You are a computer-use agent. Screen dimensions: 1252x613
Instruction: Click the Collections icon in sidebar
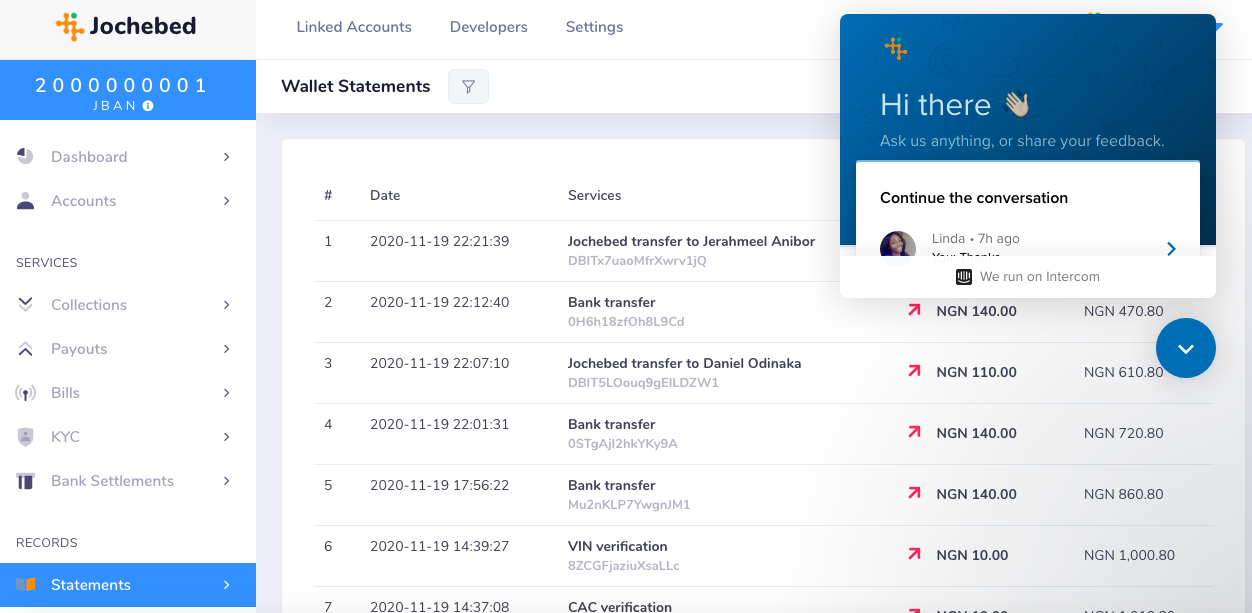point(26,304)
